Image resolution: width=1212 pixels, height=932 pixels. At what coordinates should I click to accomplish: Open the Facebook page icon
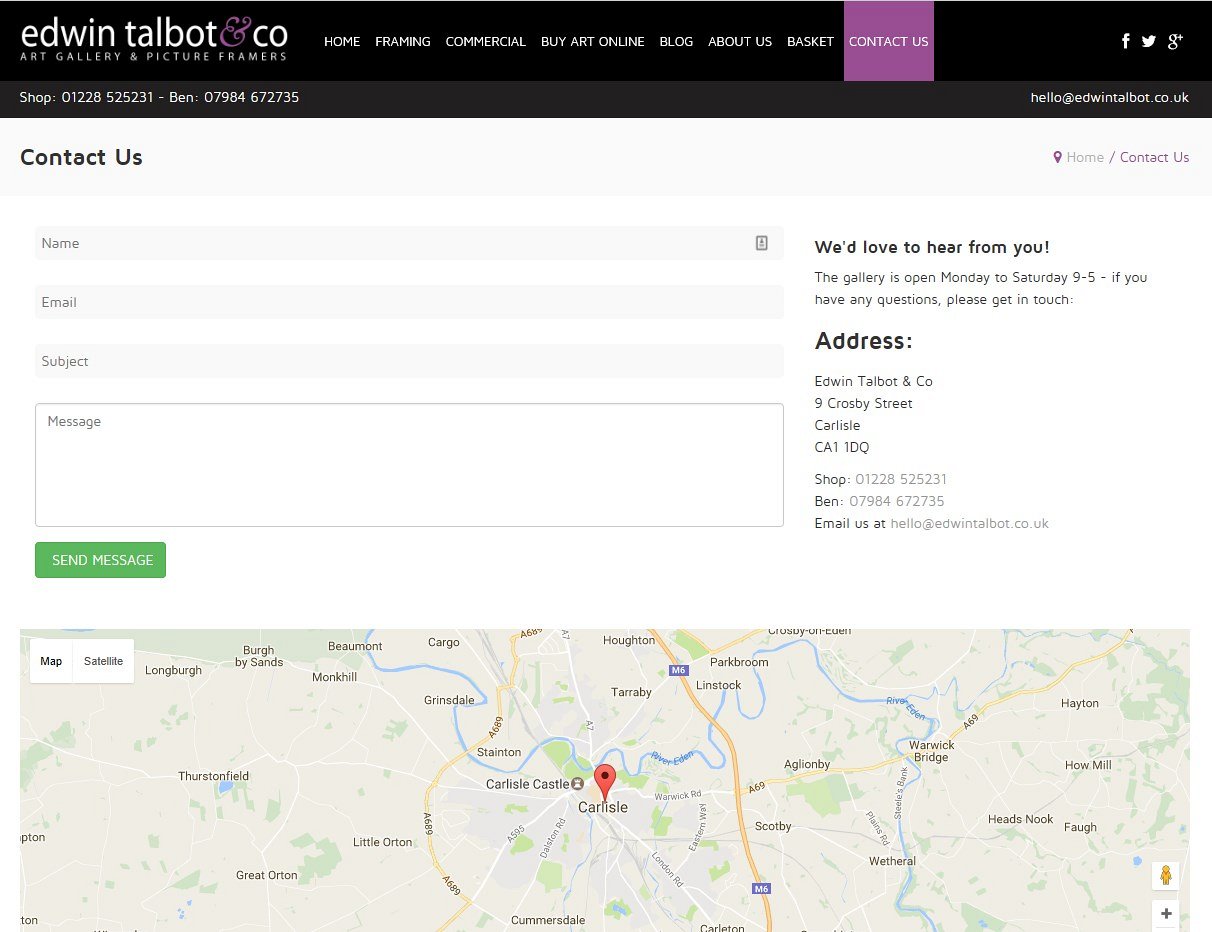(x=1125, y=41)
